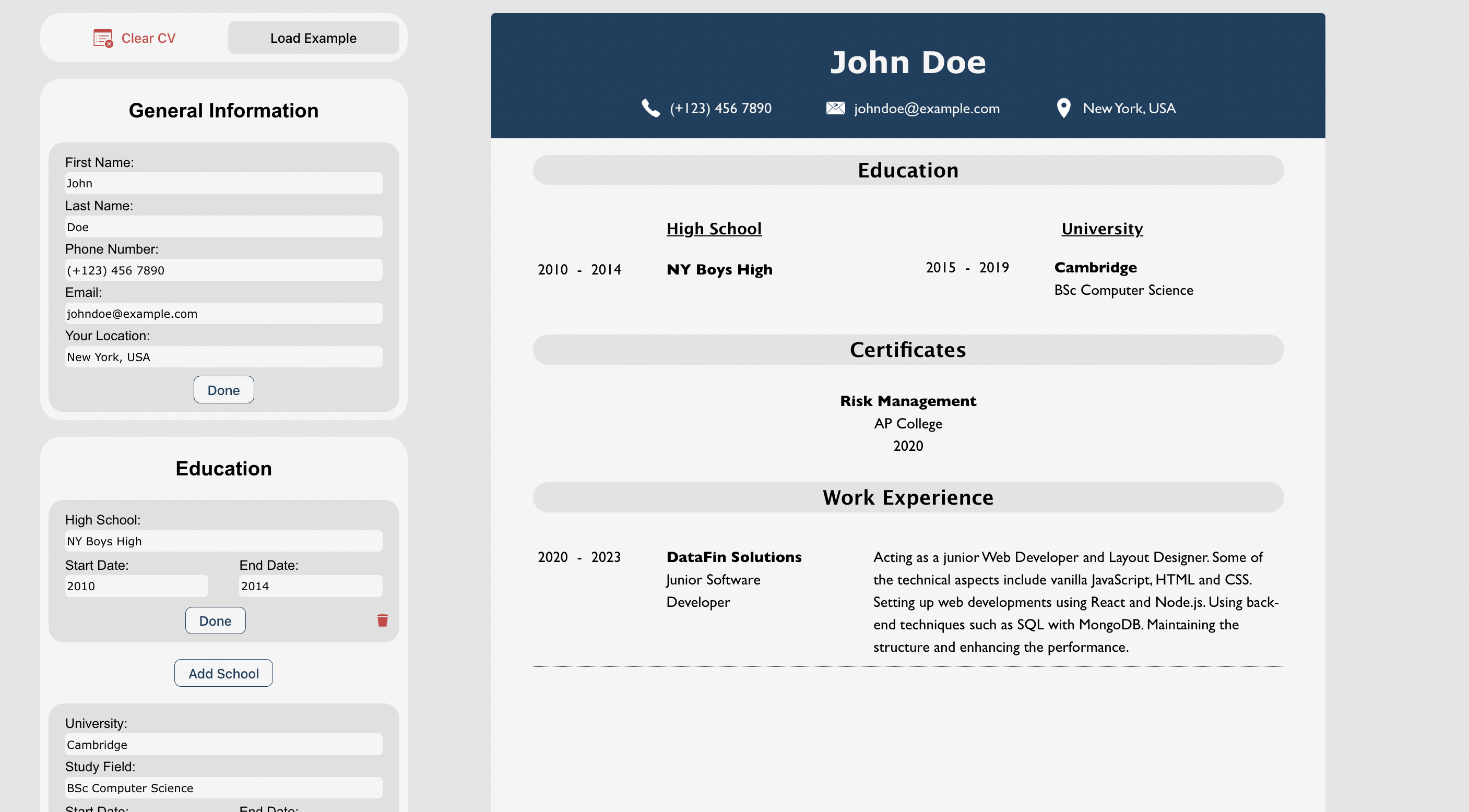Click the High School field showing NY Boys High
The image size is (1469, 812).
(223, 541)
